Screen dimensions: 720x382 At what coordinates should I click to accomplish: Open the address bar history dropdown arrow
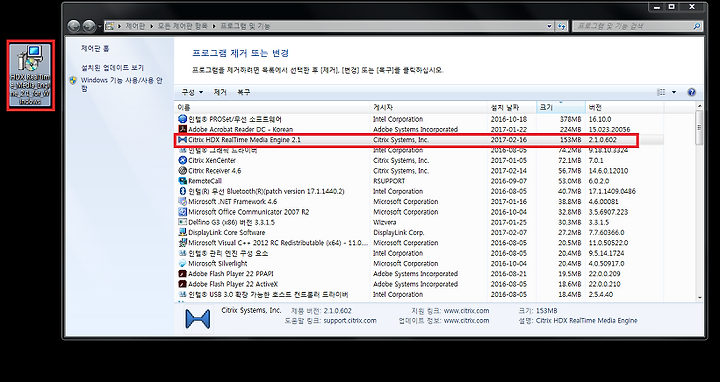(x=550, y=26)
